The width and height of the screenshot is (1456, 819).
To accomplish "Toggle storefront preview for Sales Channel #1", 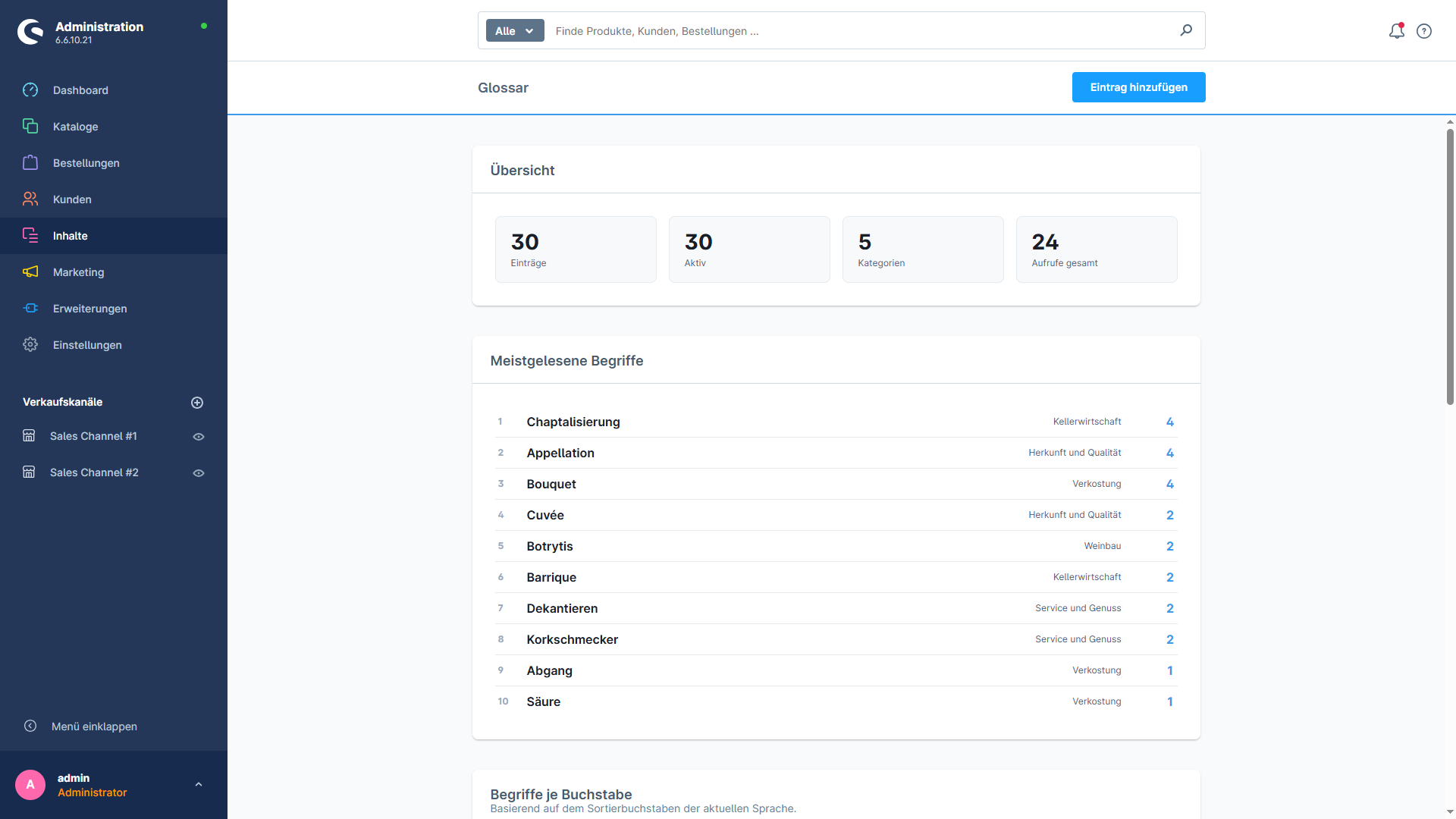I will [199, 437].
